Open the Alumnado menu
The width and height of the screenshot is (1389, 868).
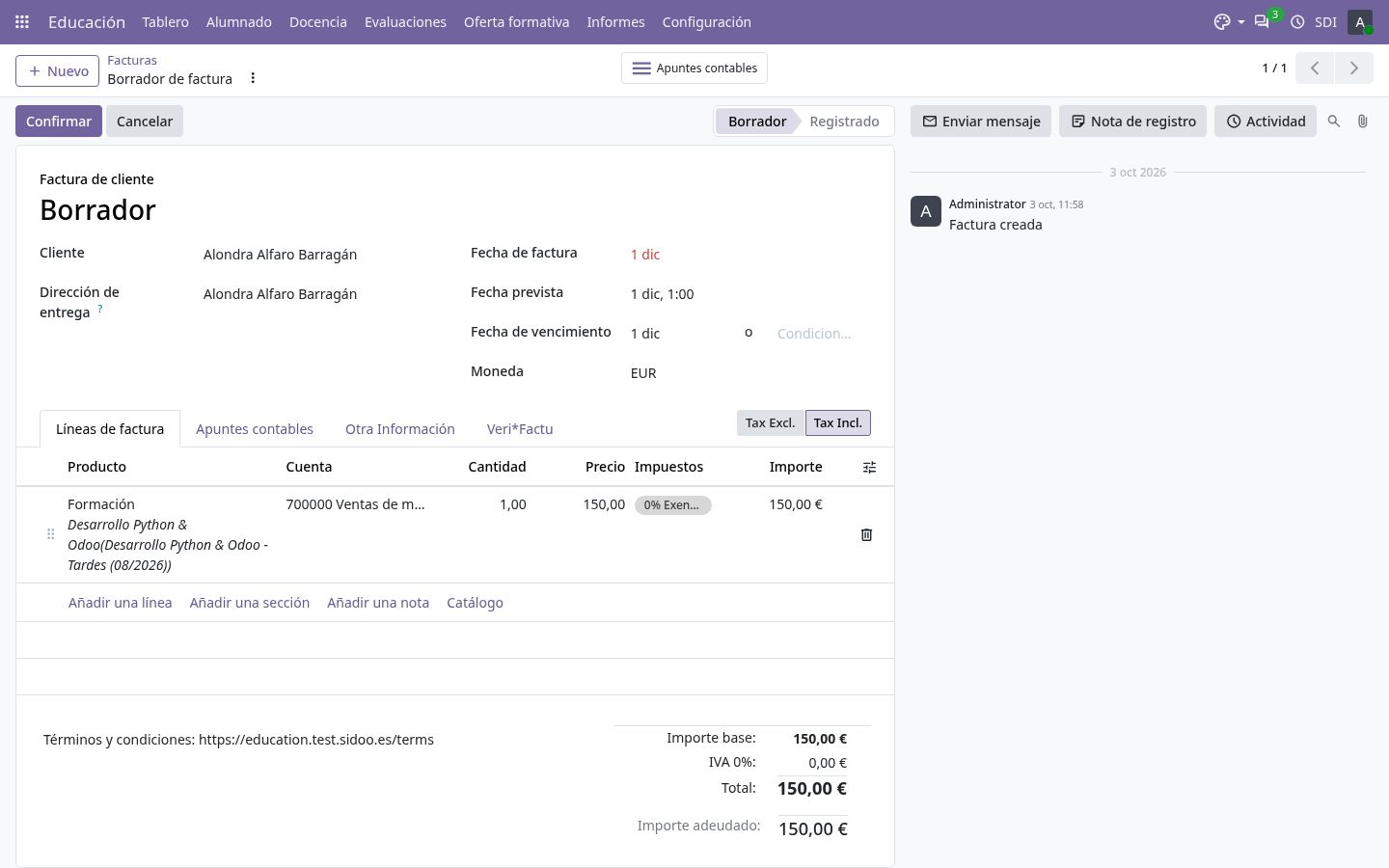click(x=239, y=21)
